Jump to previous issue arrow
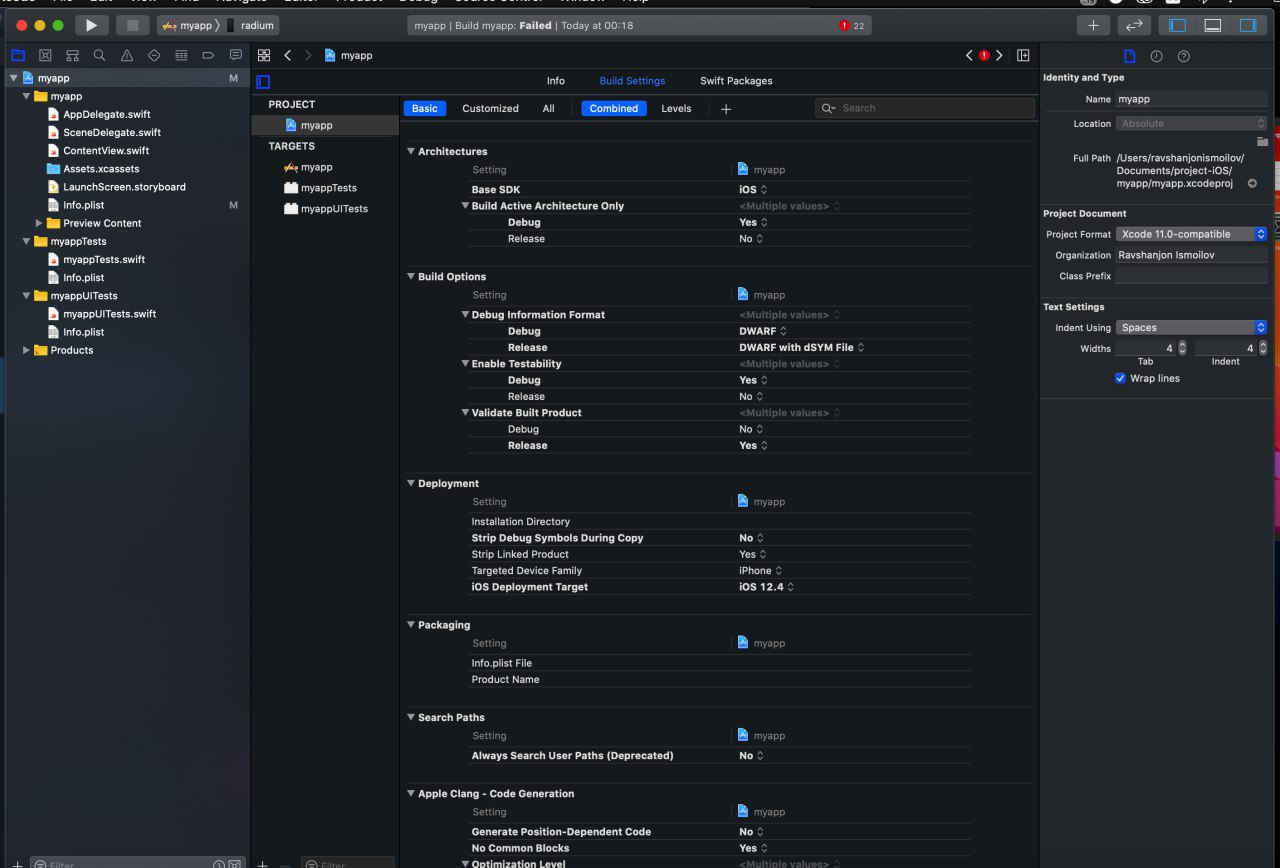1280x868 pixels. (969, 55)
